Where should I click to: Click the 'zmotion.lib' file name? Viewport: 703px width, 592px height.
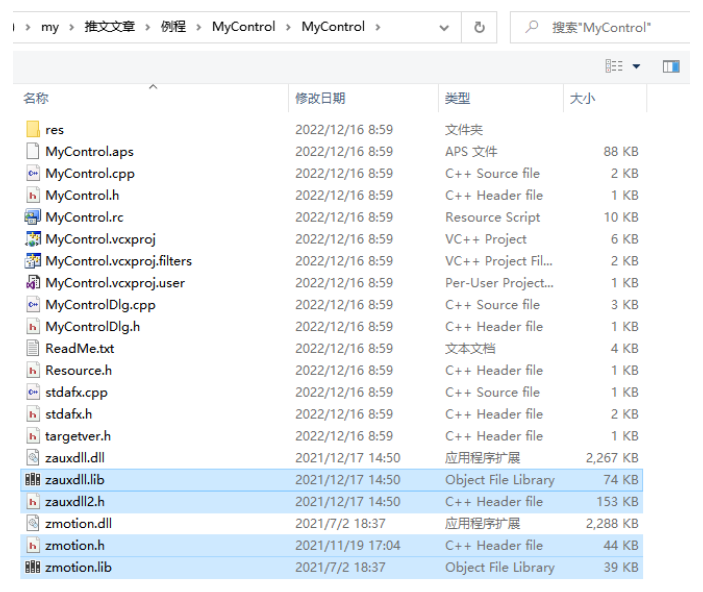click(x=78, y=567)
